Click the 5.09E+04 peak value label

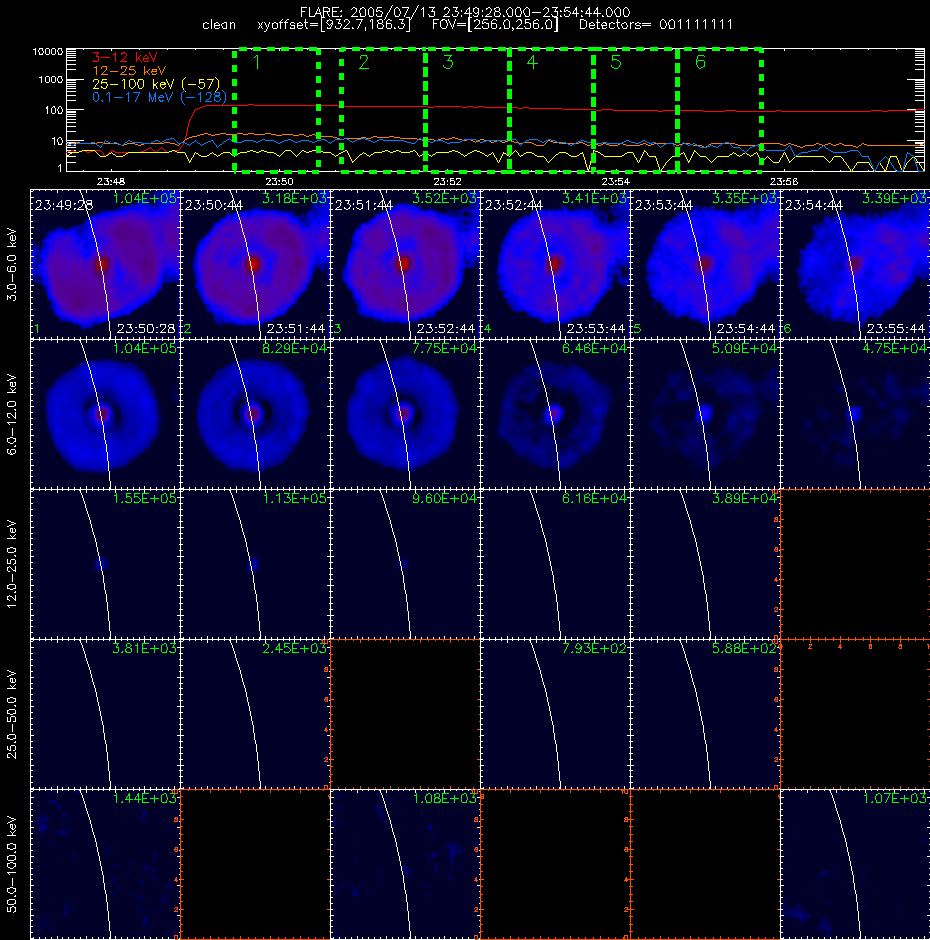coord(744,348)
